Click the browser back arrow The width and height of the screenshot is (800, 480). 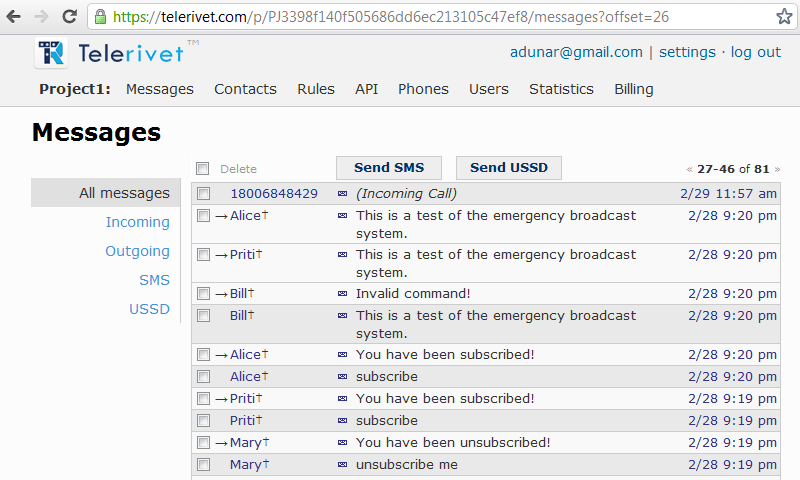(14, 17)
